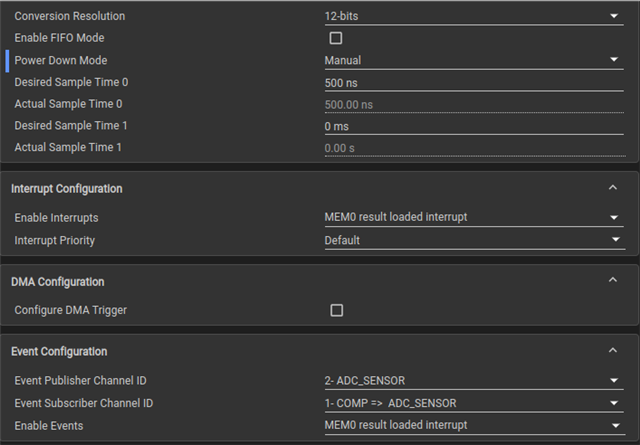Open the Interrupt Priority dropdown arrow

(616, 240)
